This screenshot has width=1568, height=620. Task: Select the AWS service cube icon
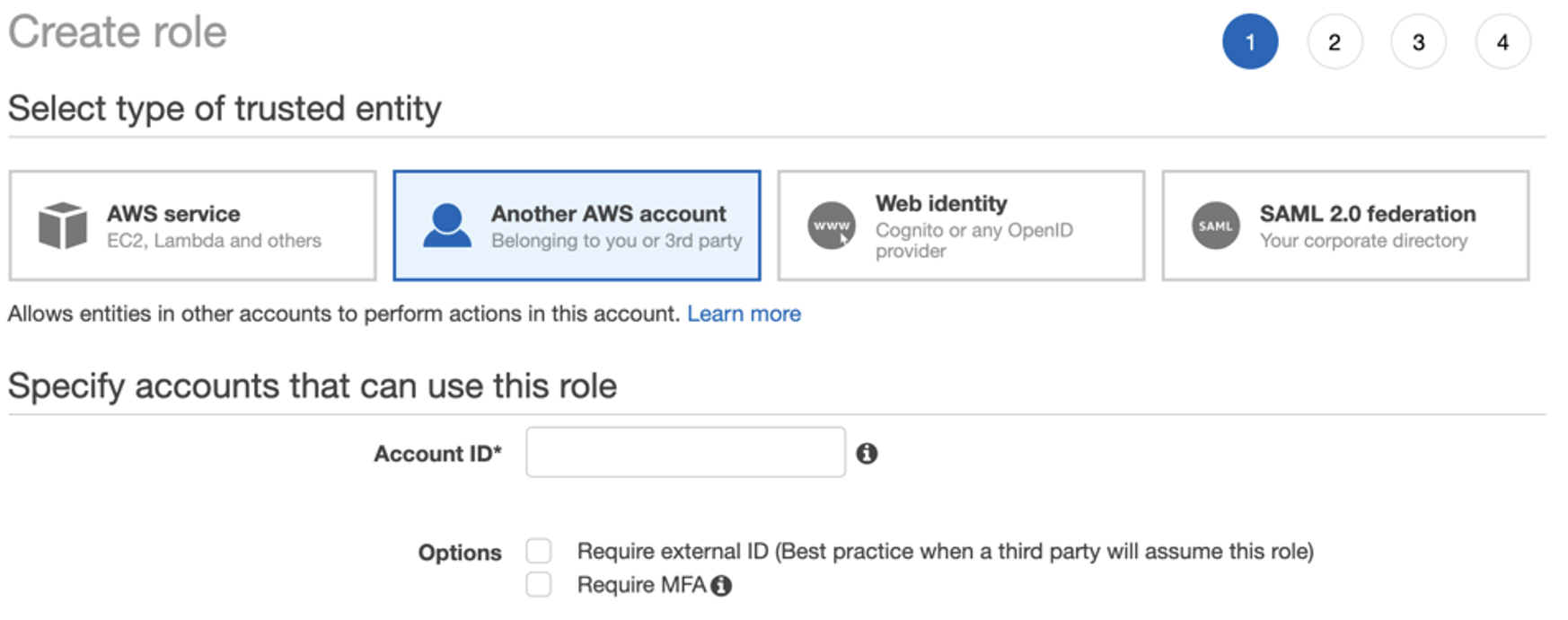62,225
